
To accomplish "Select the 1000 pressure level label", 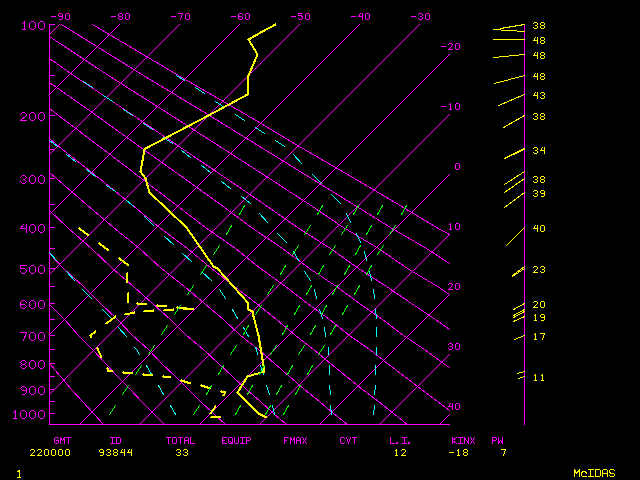I will (32, 414).
